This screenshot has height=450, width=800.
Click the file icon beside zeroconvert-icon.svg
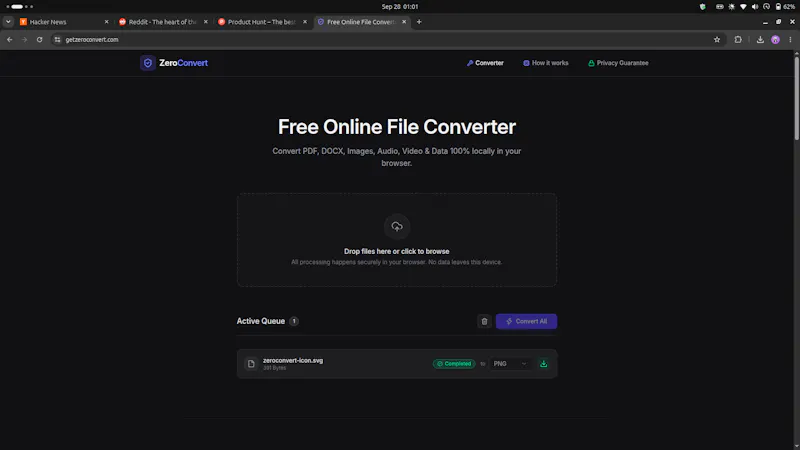coord(251,364)
